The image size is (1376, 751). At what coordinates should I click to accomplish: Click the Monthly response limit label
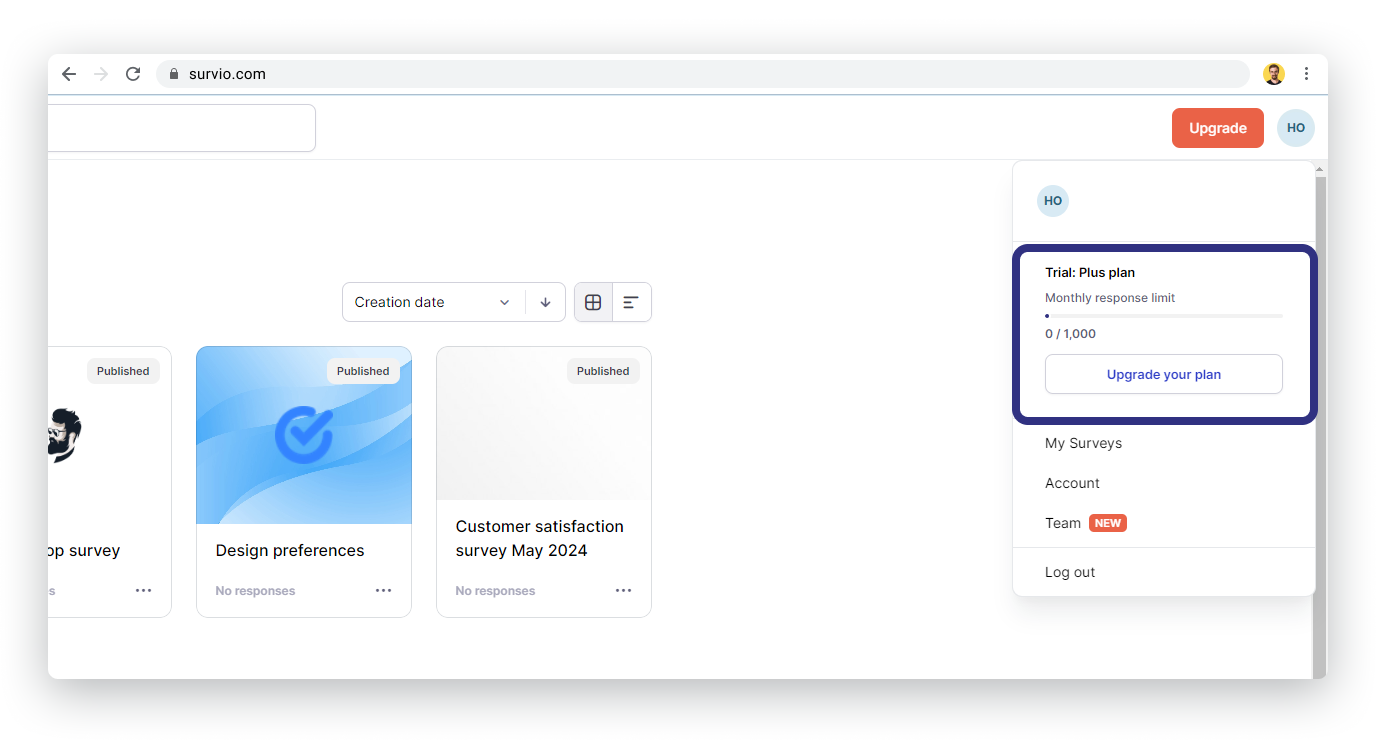pyautogui.click(x=1110, y=298)
